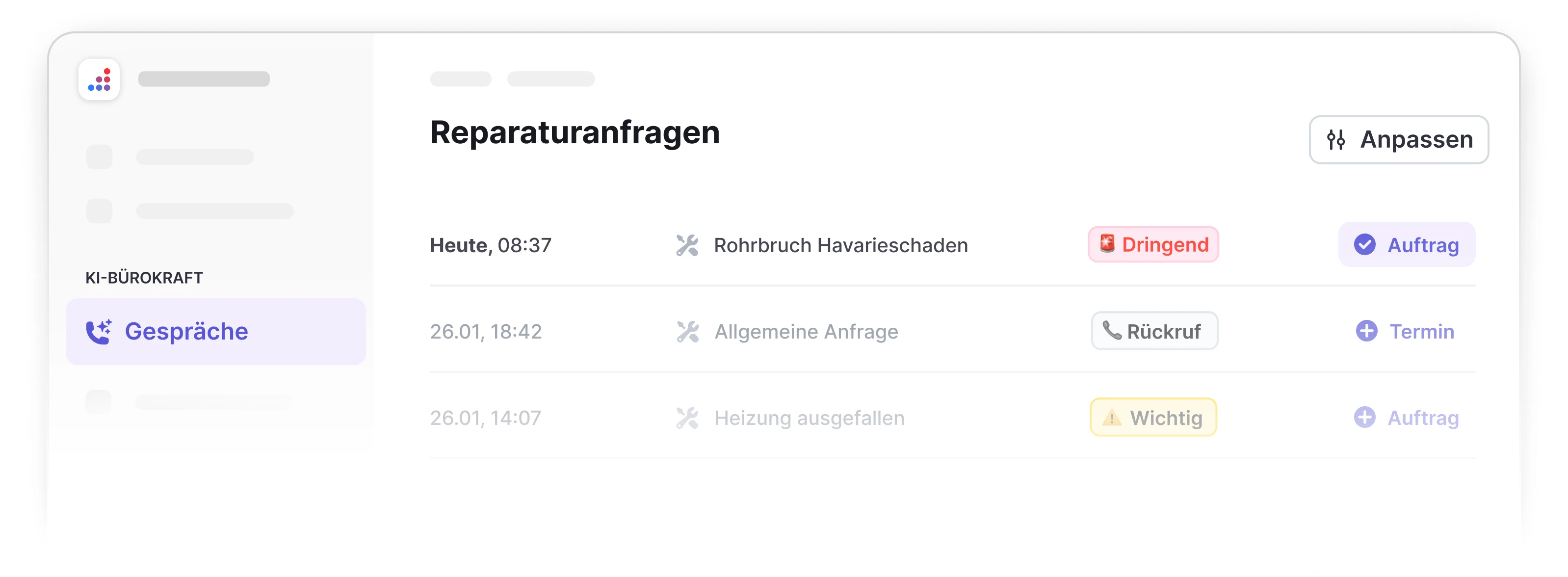The width and height of the screenshot is (1568, 577).
Task: Click the Anpassen button
Action: click(1398, 139)
